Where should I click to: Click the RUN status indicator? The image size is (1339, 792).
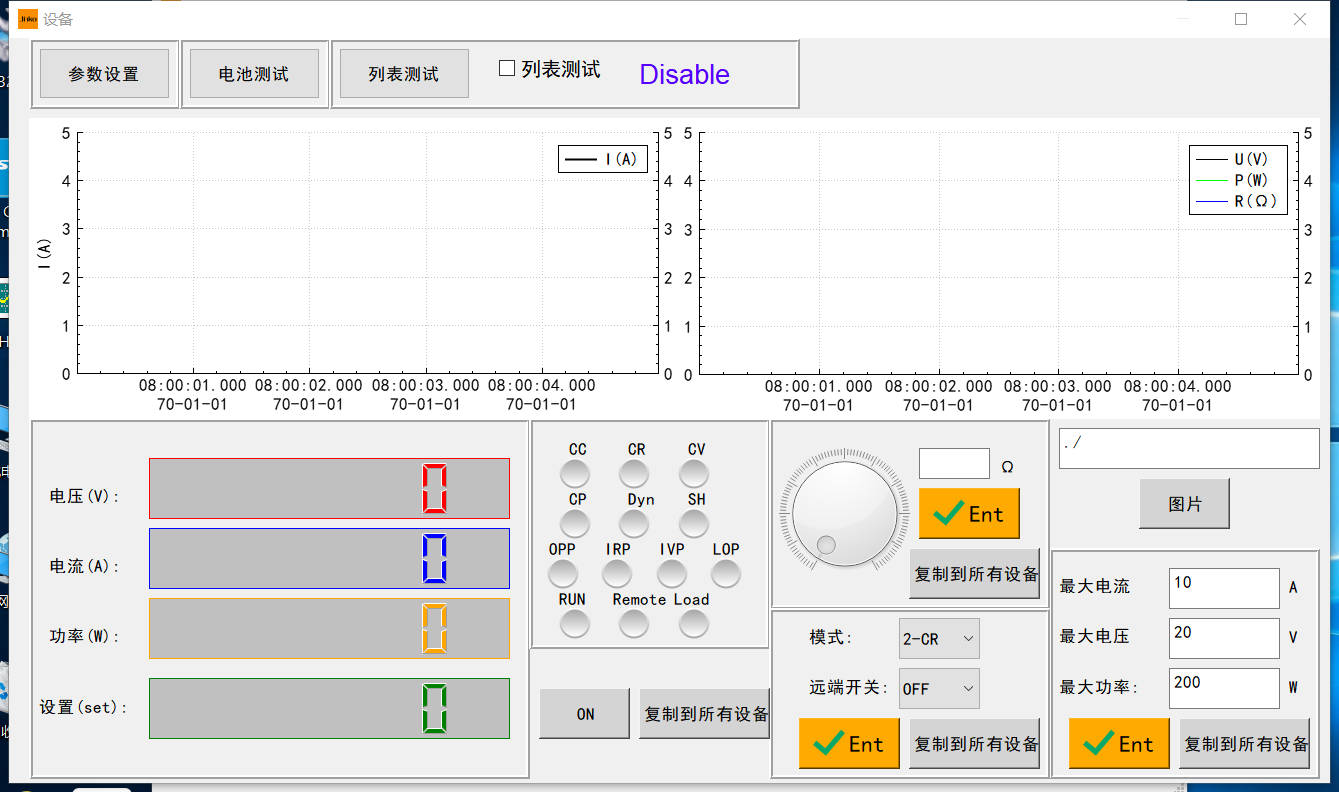pyautogui.click(x=575, y=624)
